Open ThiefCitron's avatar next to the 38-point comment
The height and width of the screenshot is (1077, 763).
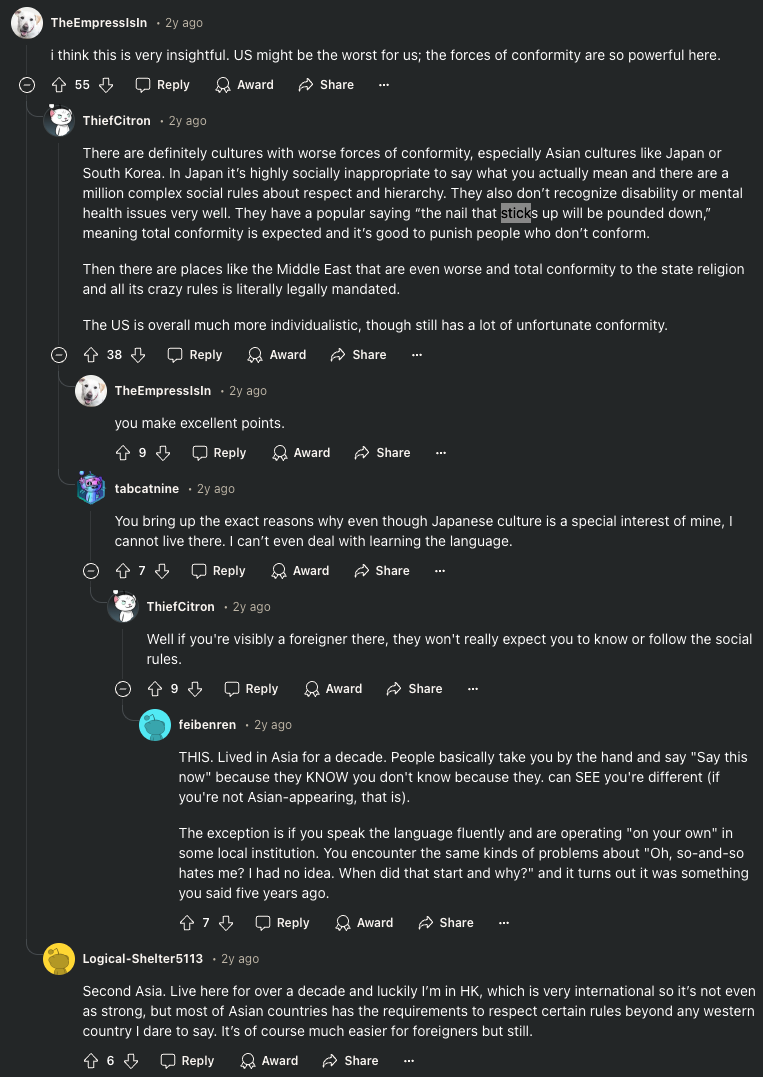(59, 121)
